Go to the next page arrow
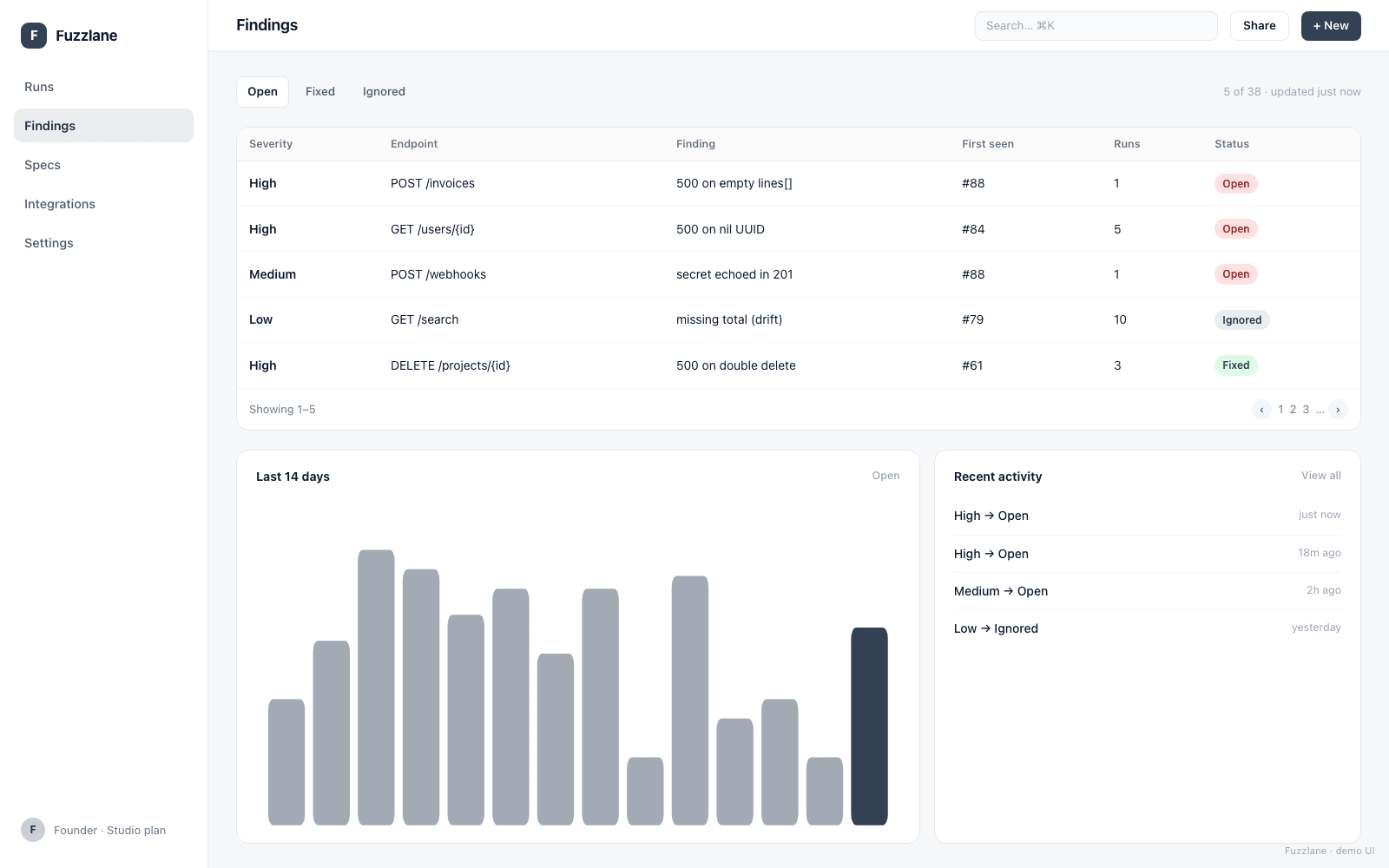The height and width of the screenshot is (868, 1389). coord(1338,410)
